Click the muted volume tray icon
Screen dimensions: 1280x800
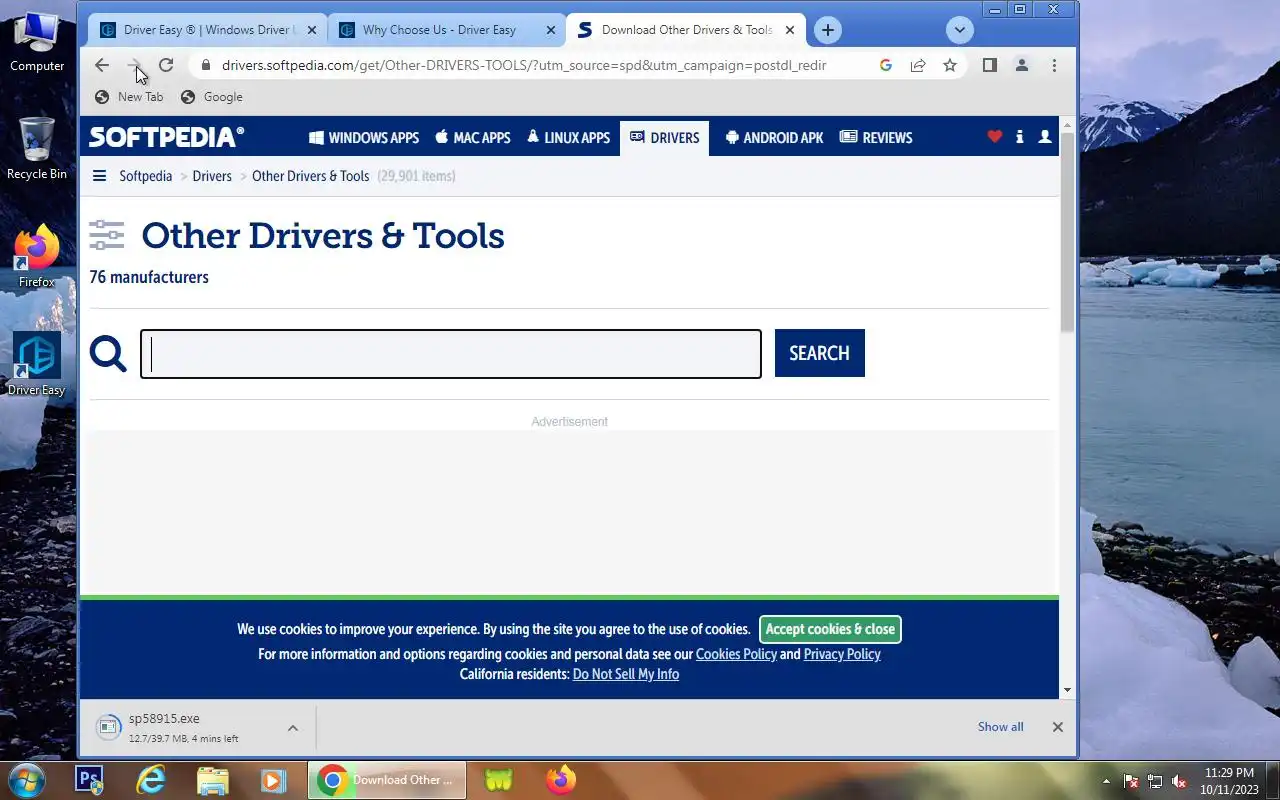pos(1179,781)
